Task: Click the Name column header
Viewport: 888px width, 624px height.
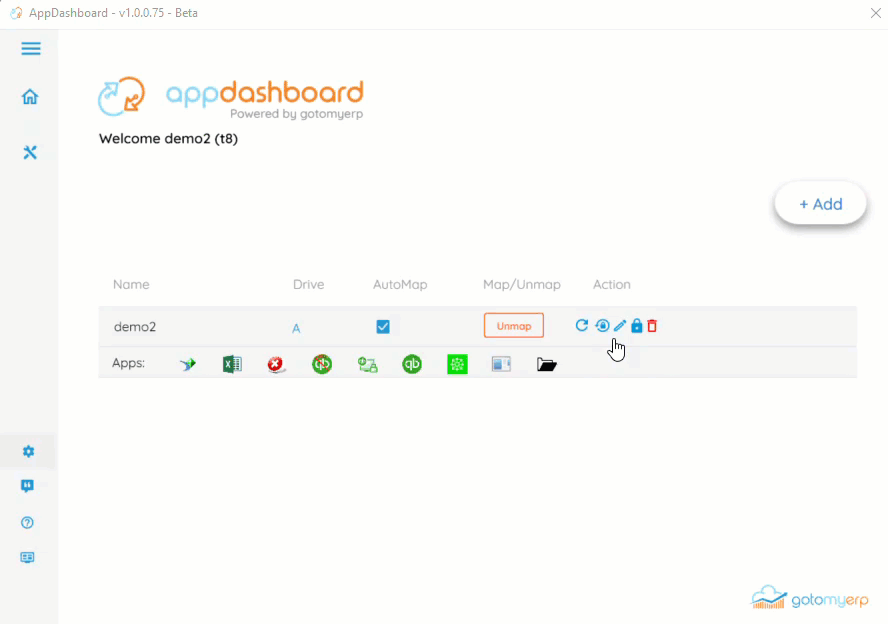Action: click(131, 284)
